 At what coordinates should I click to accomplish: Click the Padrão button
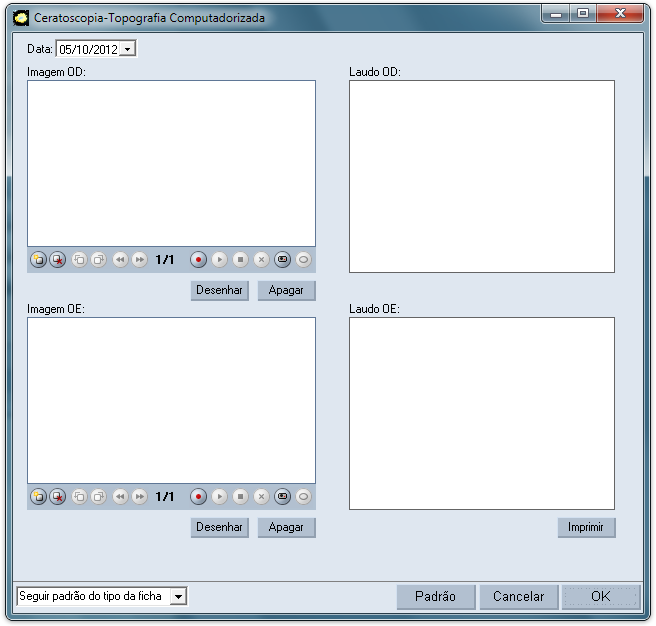436,597
